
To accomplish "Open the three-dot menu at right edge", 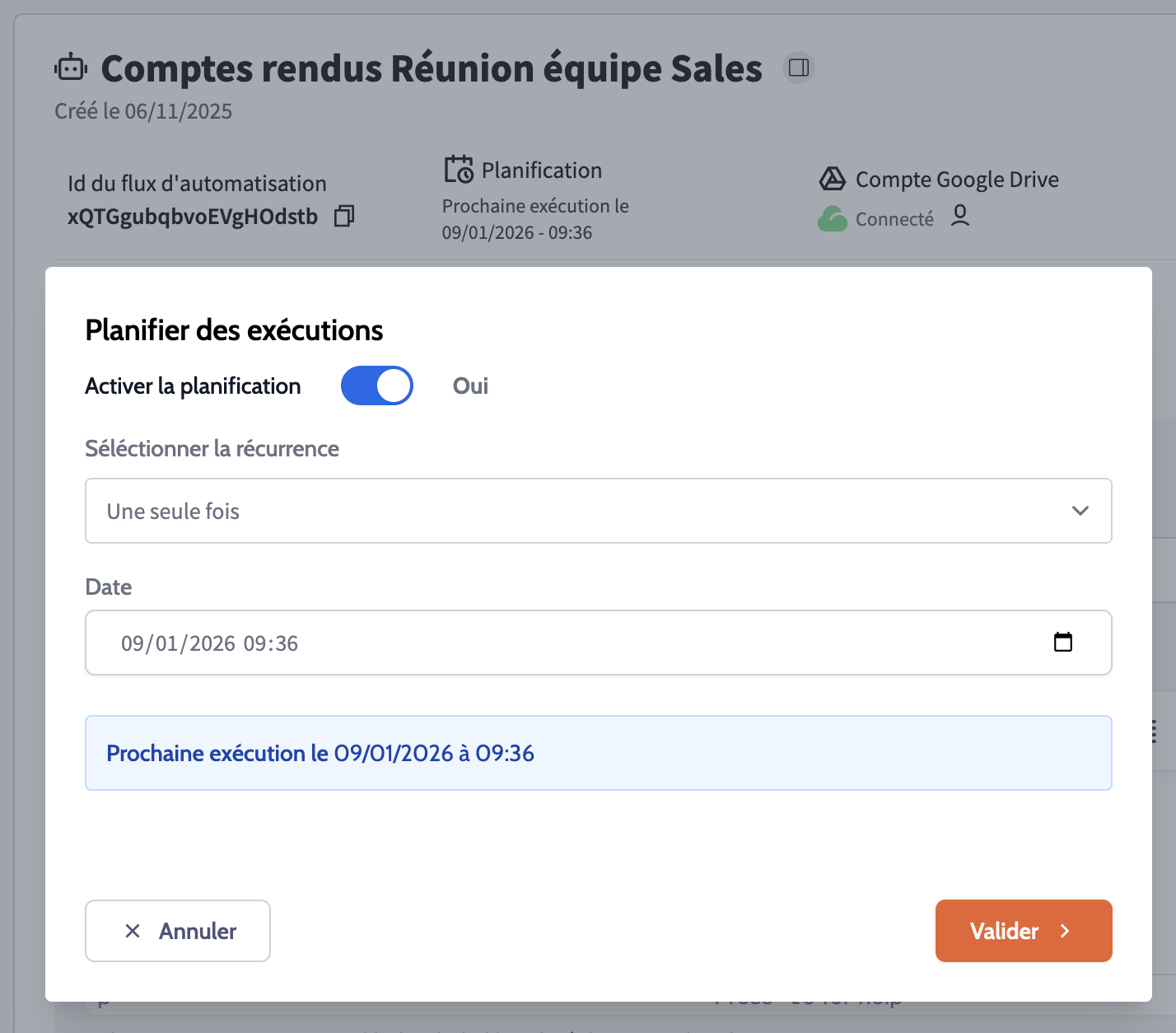I will (1153, 731).
